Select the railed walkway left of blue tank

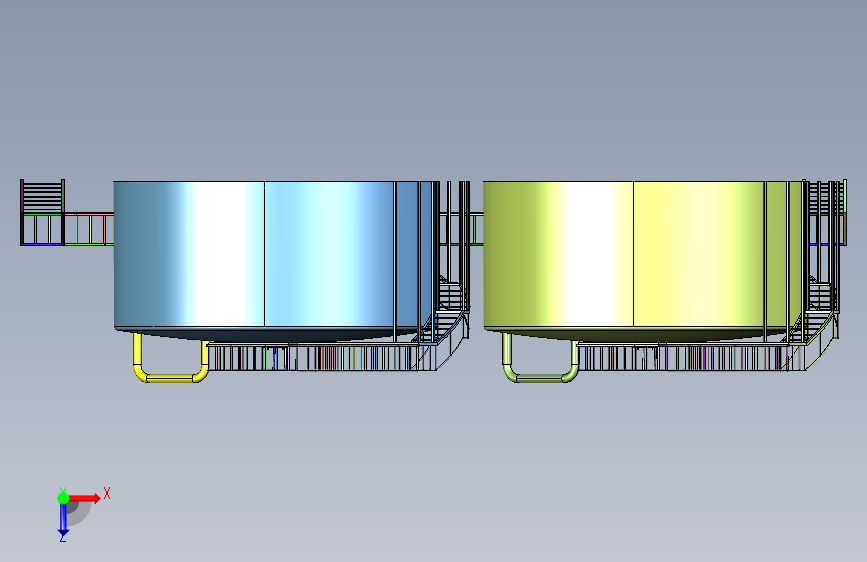(x=88, y=229)
